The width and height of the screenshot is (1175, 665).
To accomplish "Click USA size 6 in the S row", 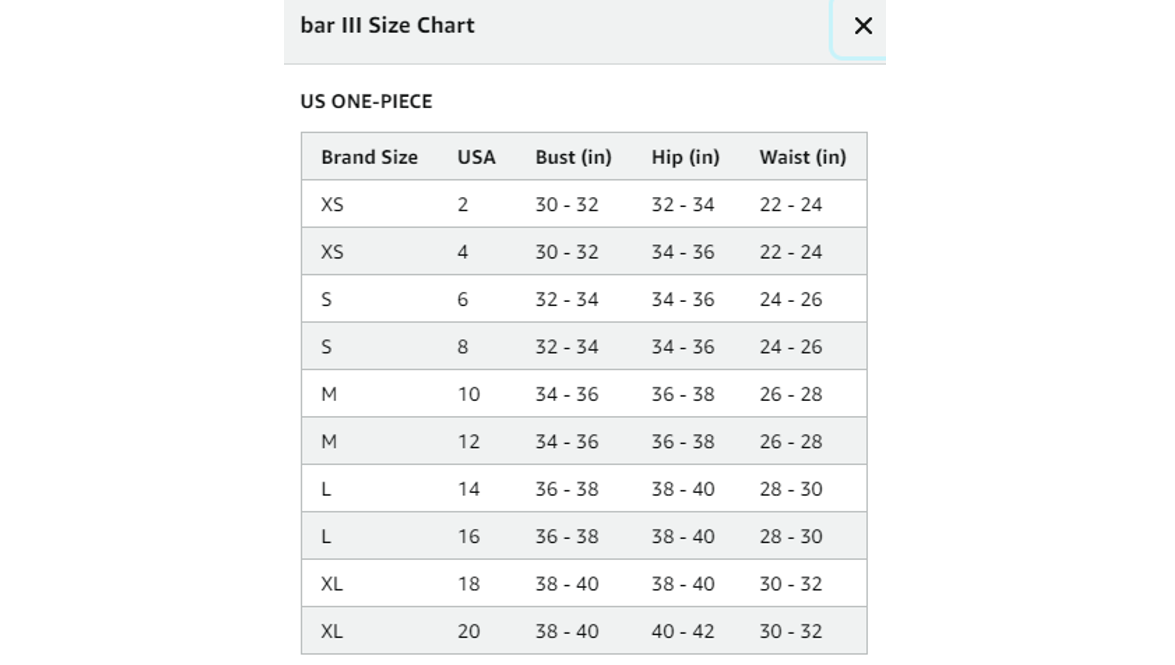I will (x=463, y=299).
